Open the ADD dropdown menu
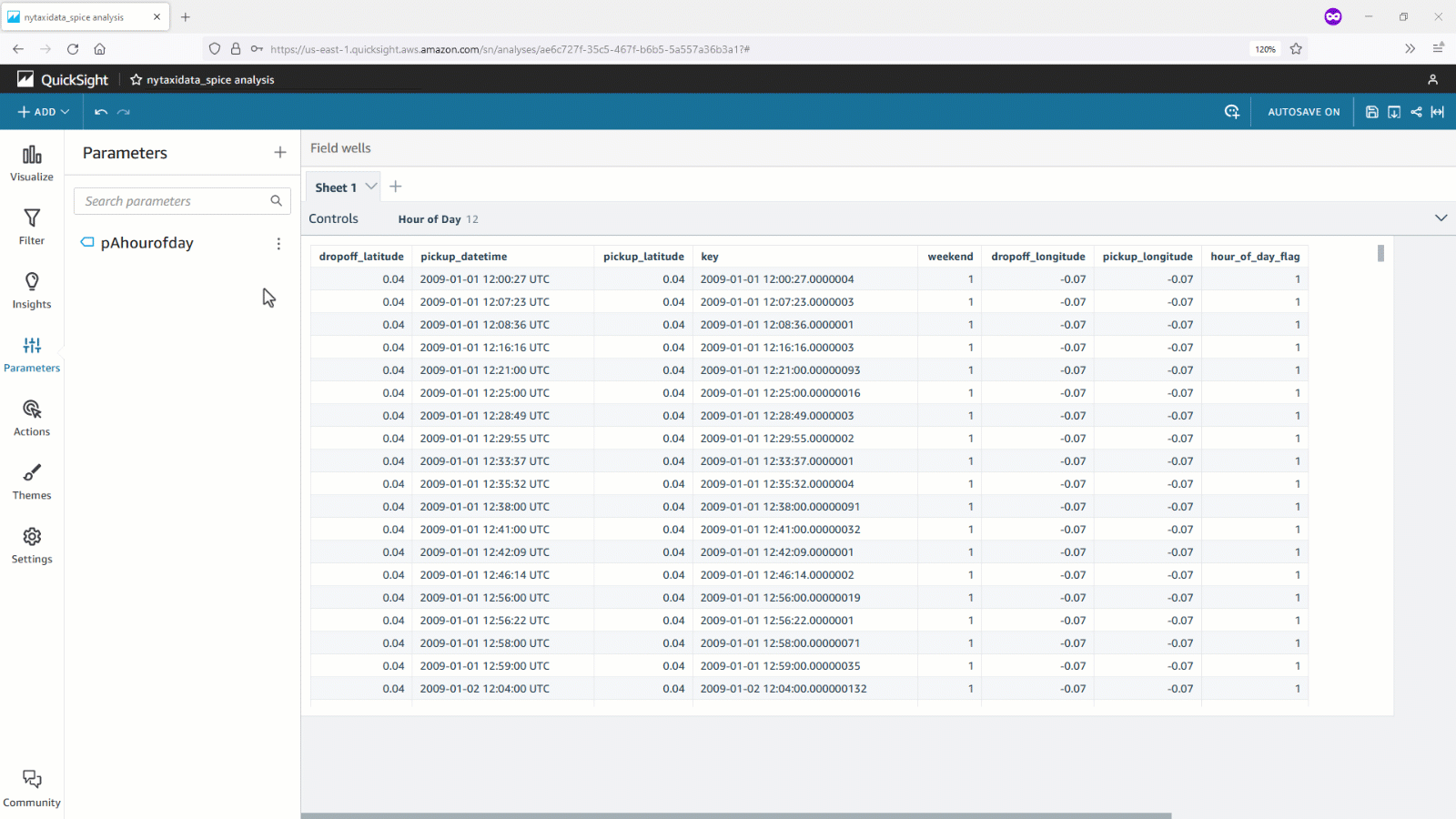 click(x=42, y=111)
